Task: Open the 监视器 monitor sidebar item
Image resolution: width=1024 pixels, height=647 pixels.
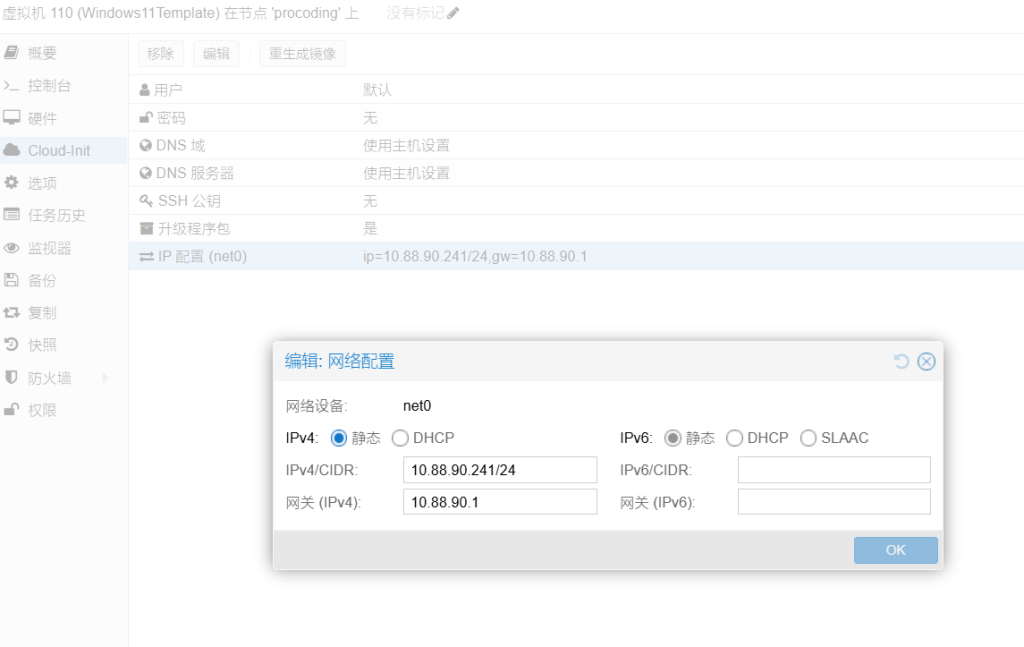Action: [x=49, y=248]
